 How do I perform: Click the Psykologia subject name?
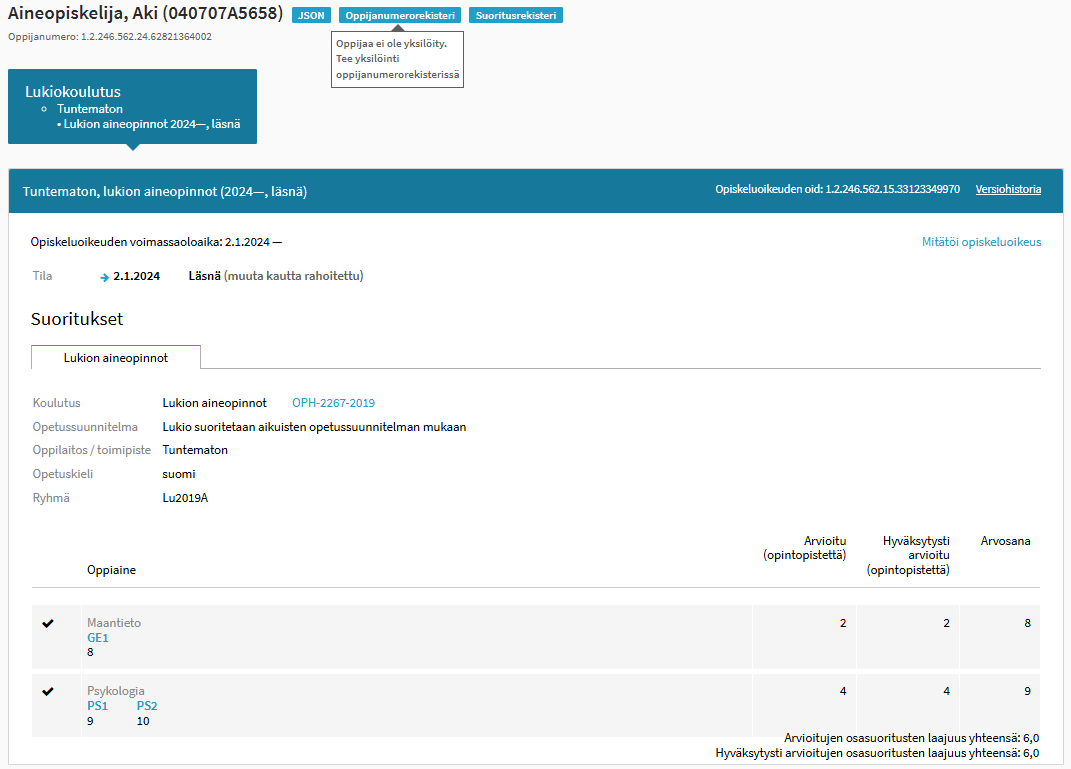pyautogui.click(x=116, y=691)
